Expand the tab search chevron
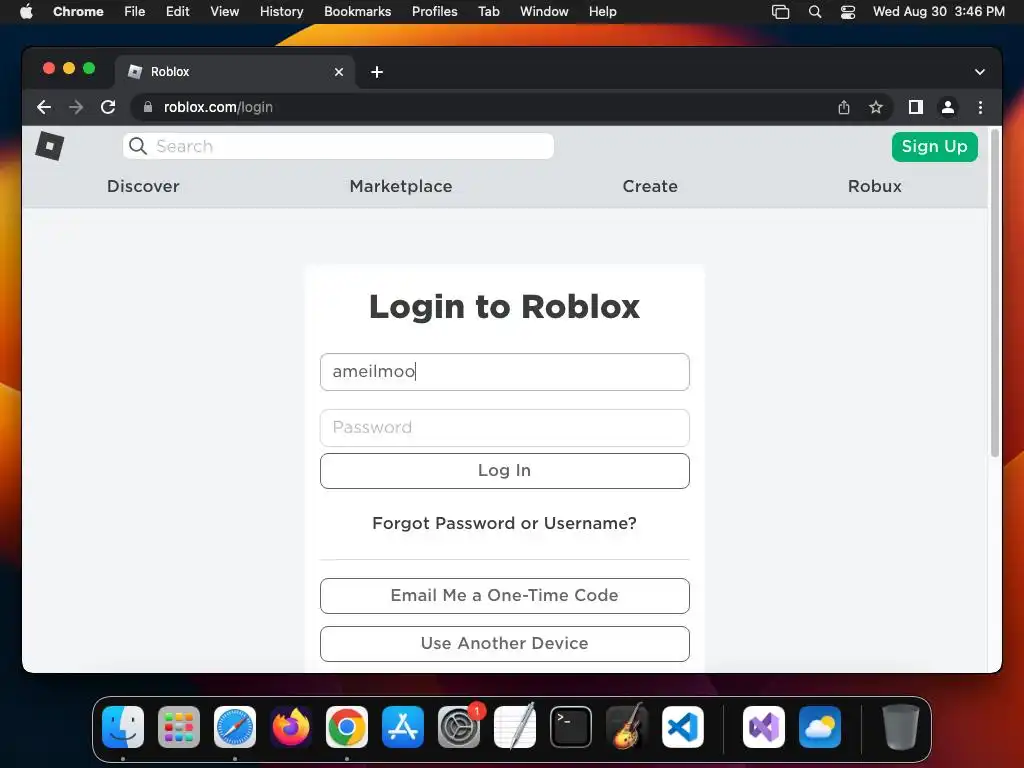The image size is (1024, 768). (x=980, y=72)
